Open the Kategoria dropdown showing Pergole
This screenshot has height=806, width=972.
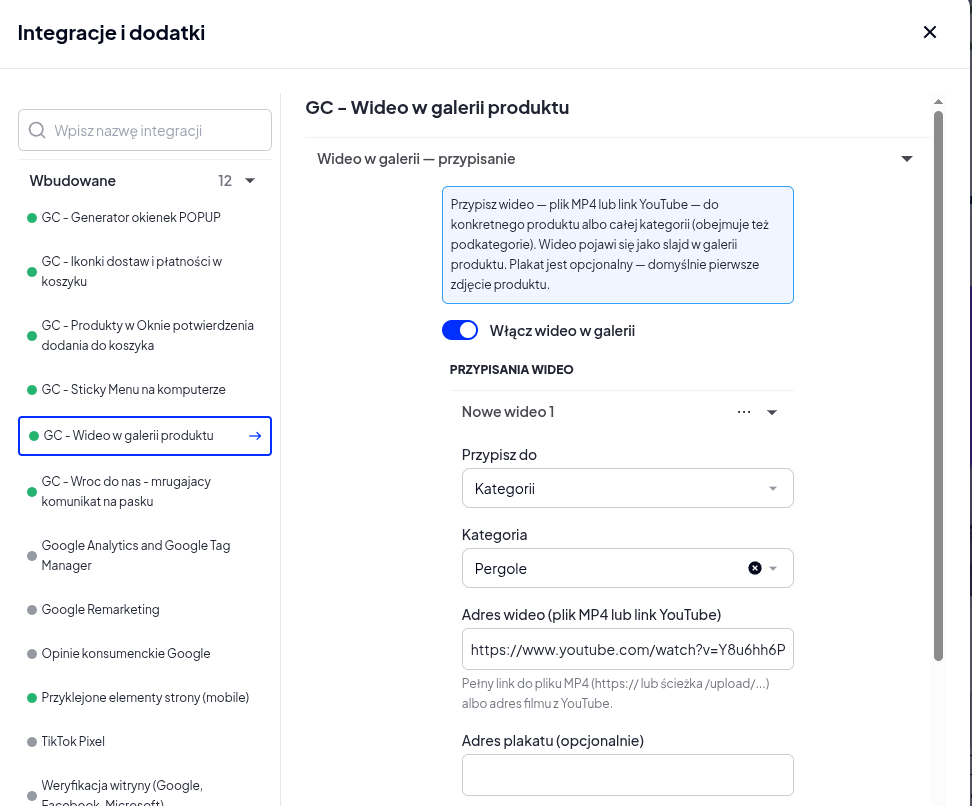click(x=627, y=568)
